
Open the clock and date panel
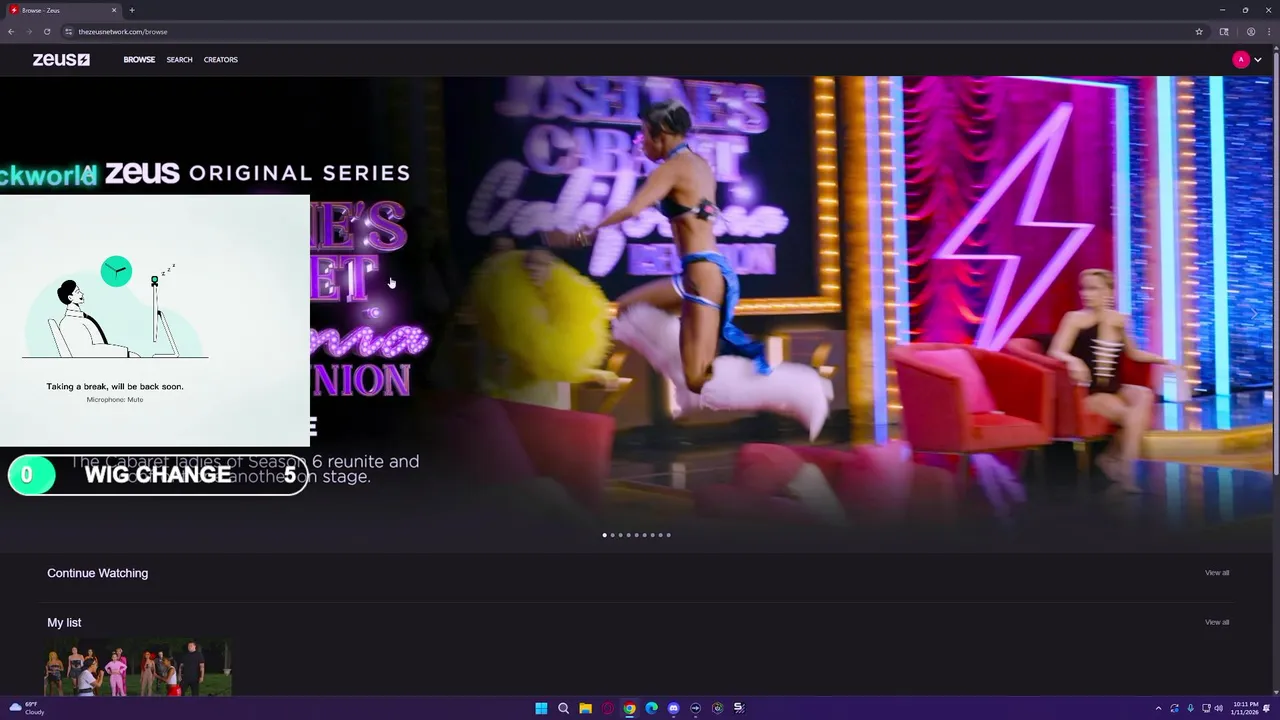1246,708
